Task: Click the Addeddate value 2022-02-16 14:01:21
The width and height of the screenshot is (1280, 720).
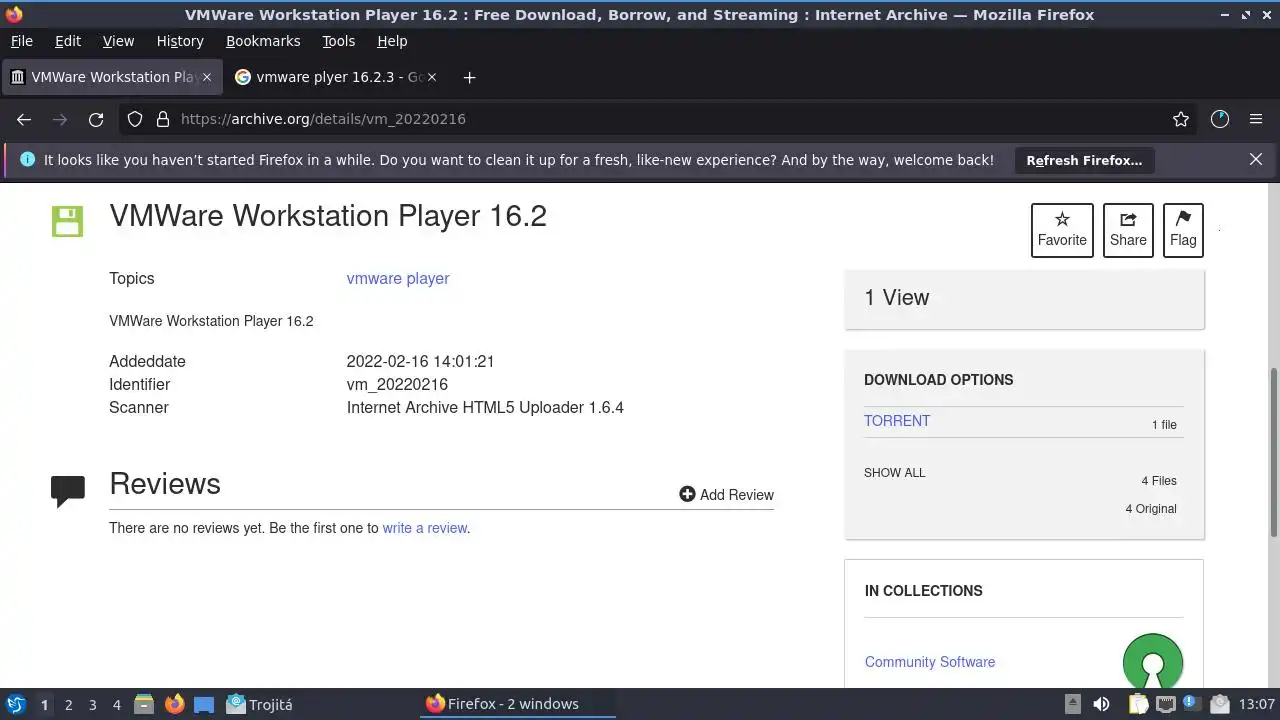Action: pyautogui.click(x=420, y=362)
